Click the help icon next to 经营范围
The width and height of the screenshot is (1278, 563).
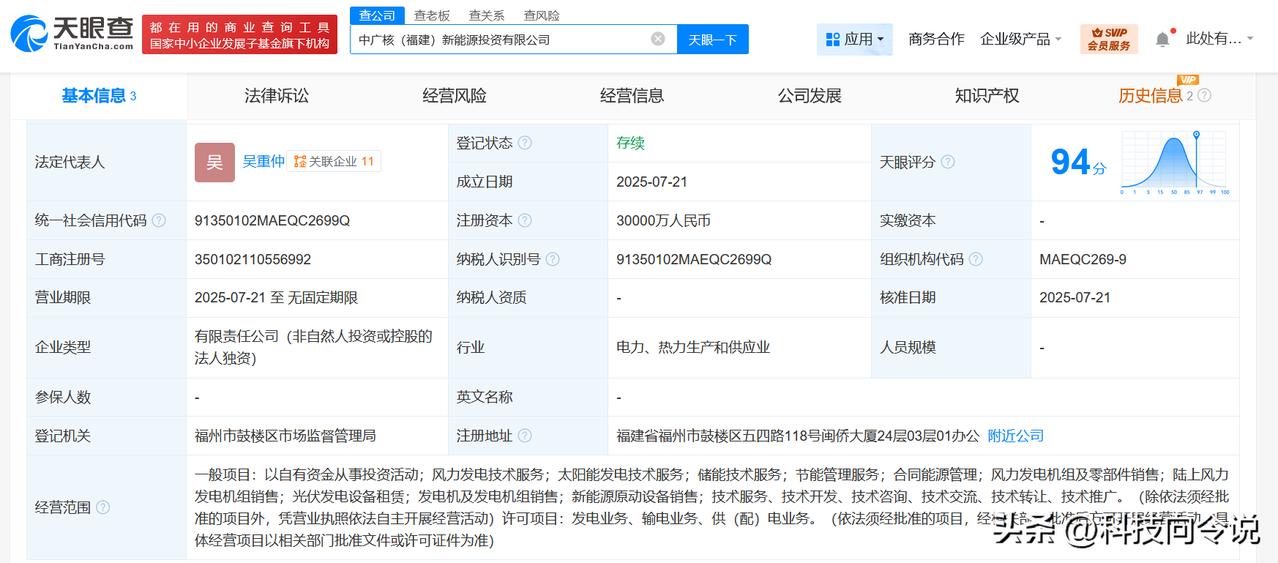tap(103, 508)
